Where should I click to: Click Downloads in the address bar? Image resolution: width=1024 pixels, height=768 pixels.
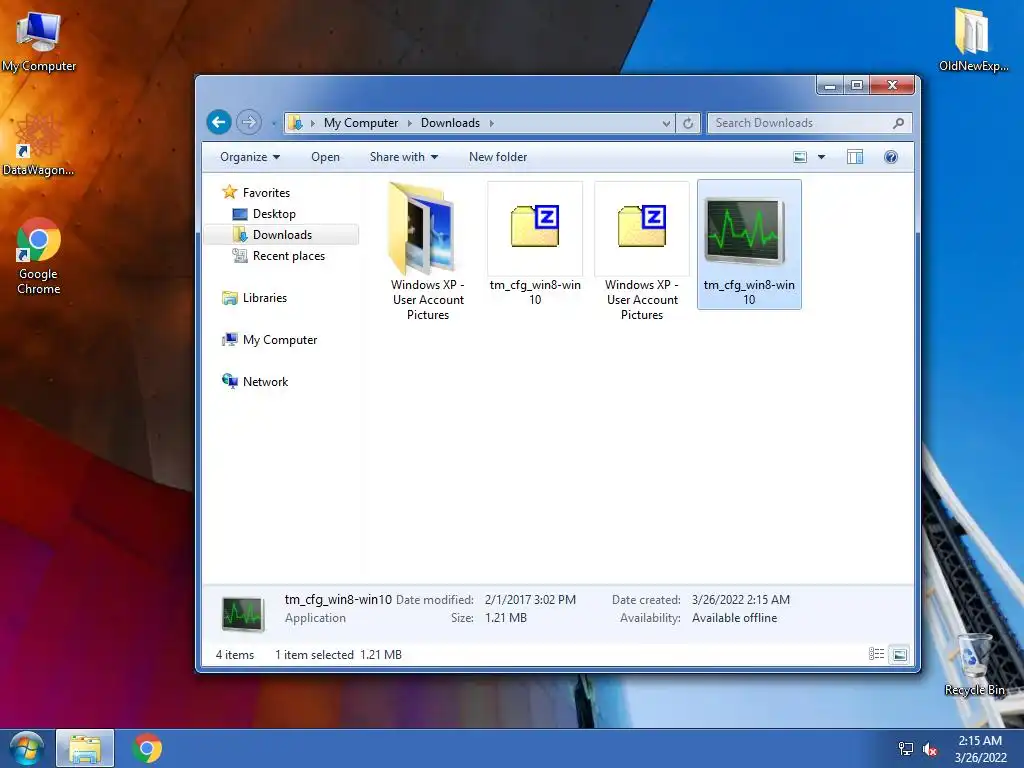tap(450, 123)
